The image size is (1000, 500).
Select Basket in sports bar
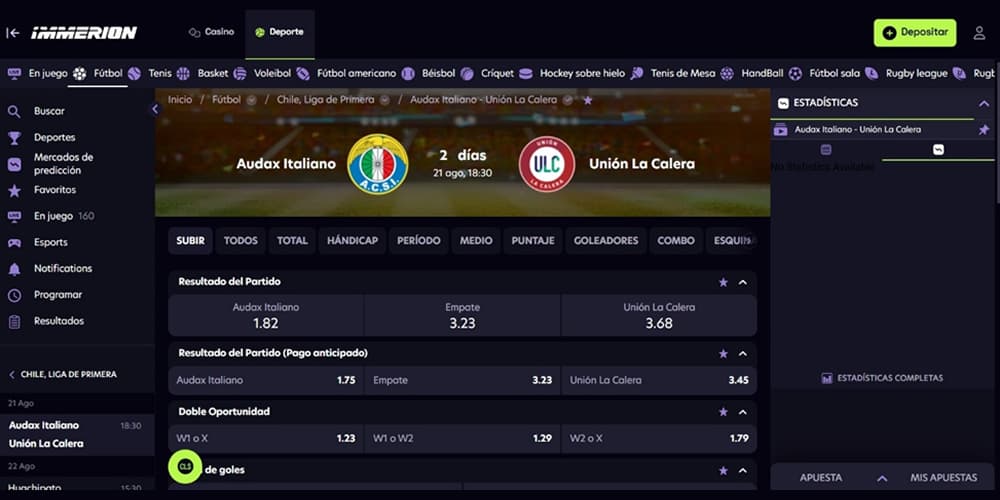tap(202, 73)
